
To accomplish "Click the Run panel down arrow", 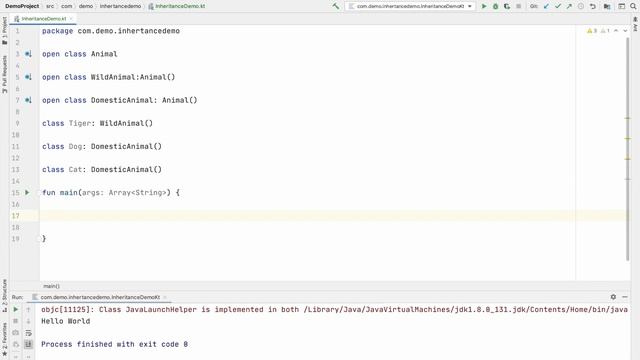I will click(x=28, y=321).
